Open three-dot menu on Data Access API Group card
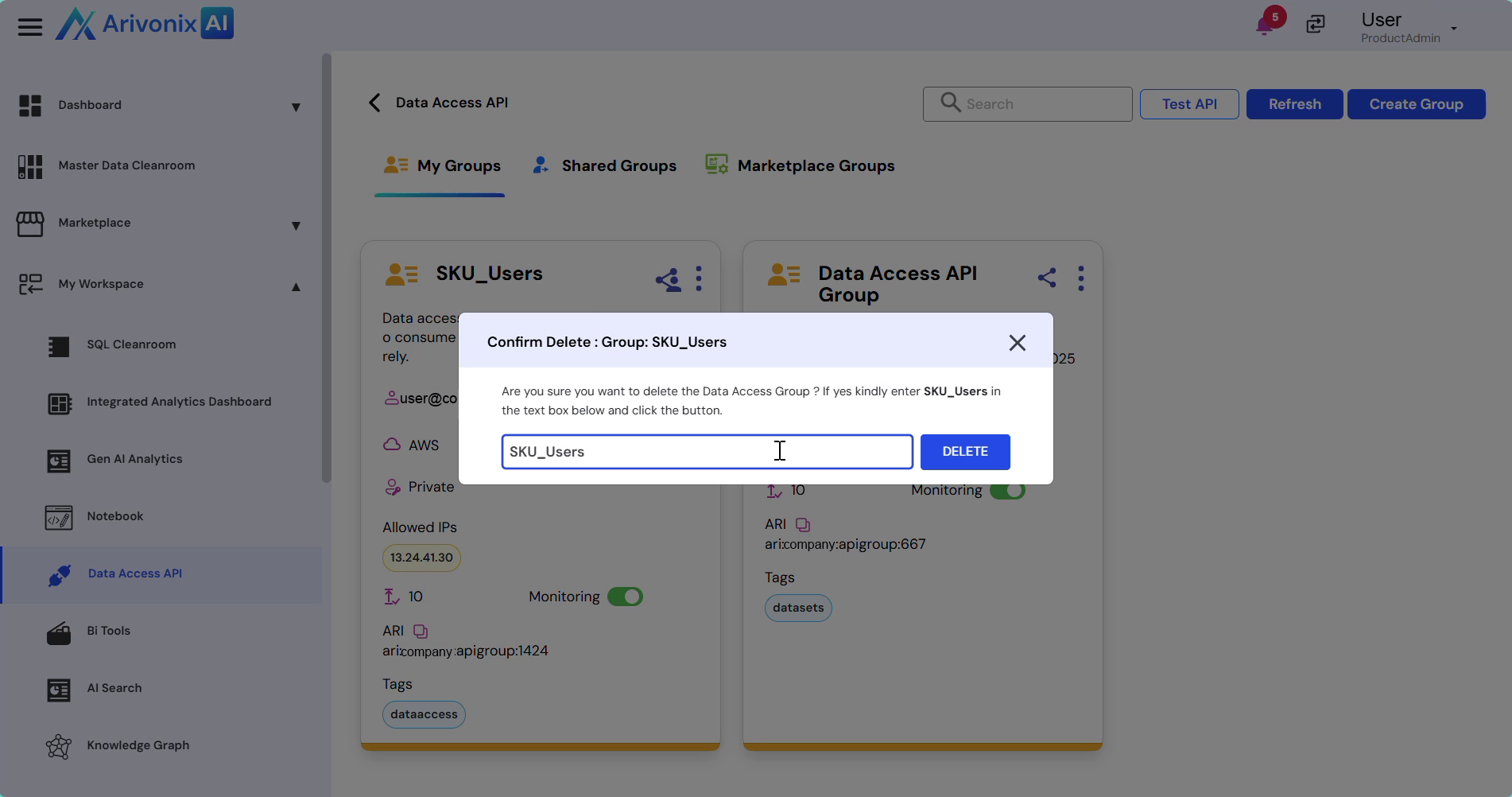Viewport: 1512px width, 797px height. coord(1080,278)
